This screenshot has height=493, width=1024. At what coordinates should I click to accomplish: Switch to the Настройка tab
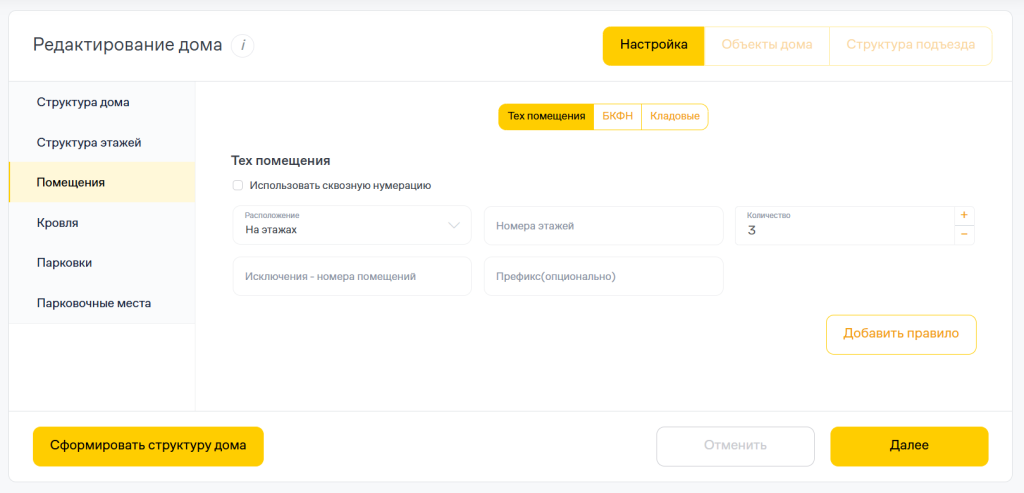(x=654, y=46)
